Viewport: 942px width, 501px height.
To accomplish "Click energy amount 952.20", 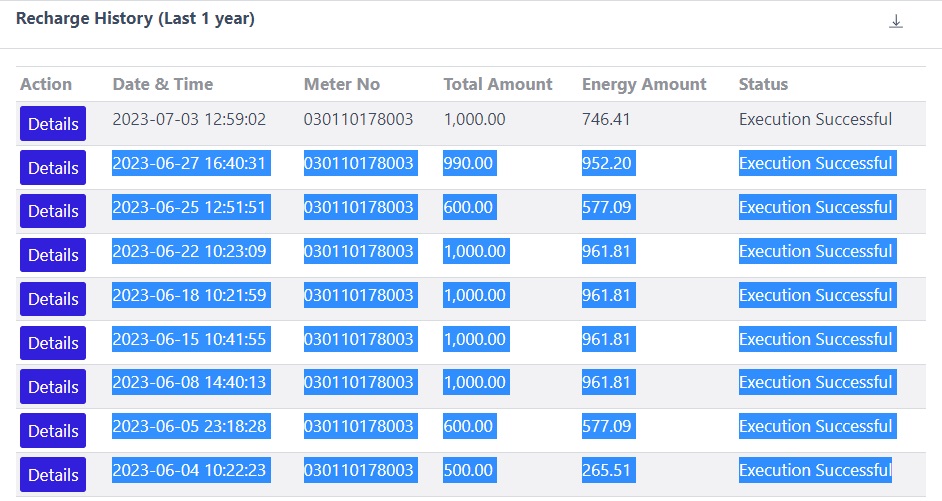I will point(609,163).
